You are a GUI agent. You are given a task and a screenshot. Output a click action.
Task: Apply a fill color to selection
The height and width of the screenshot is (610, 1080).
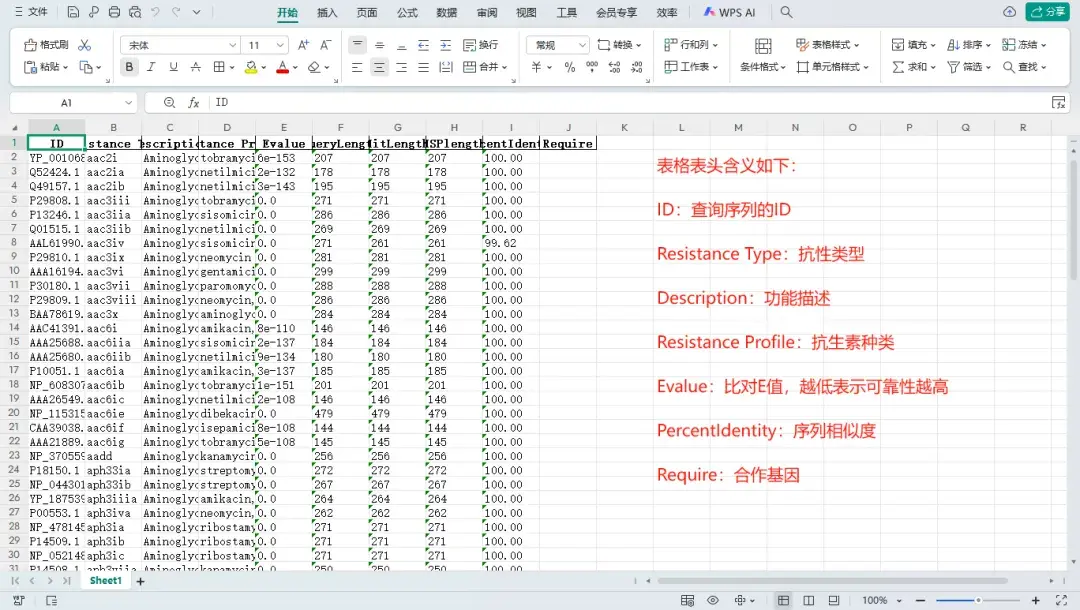(x=250, y=67)
